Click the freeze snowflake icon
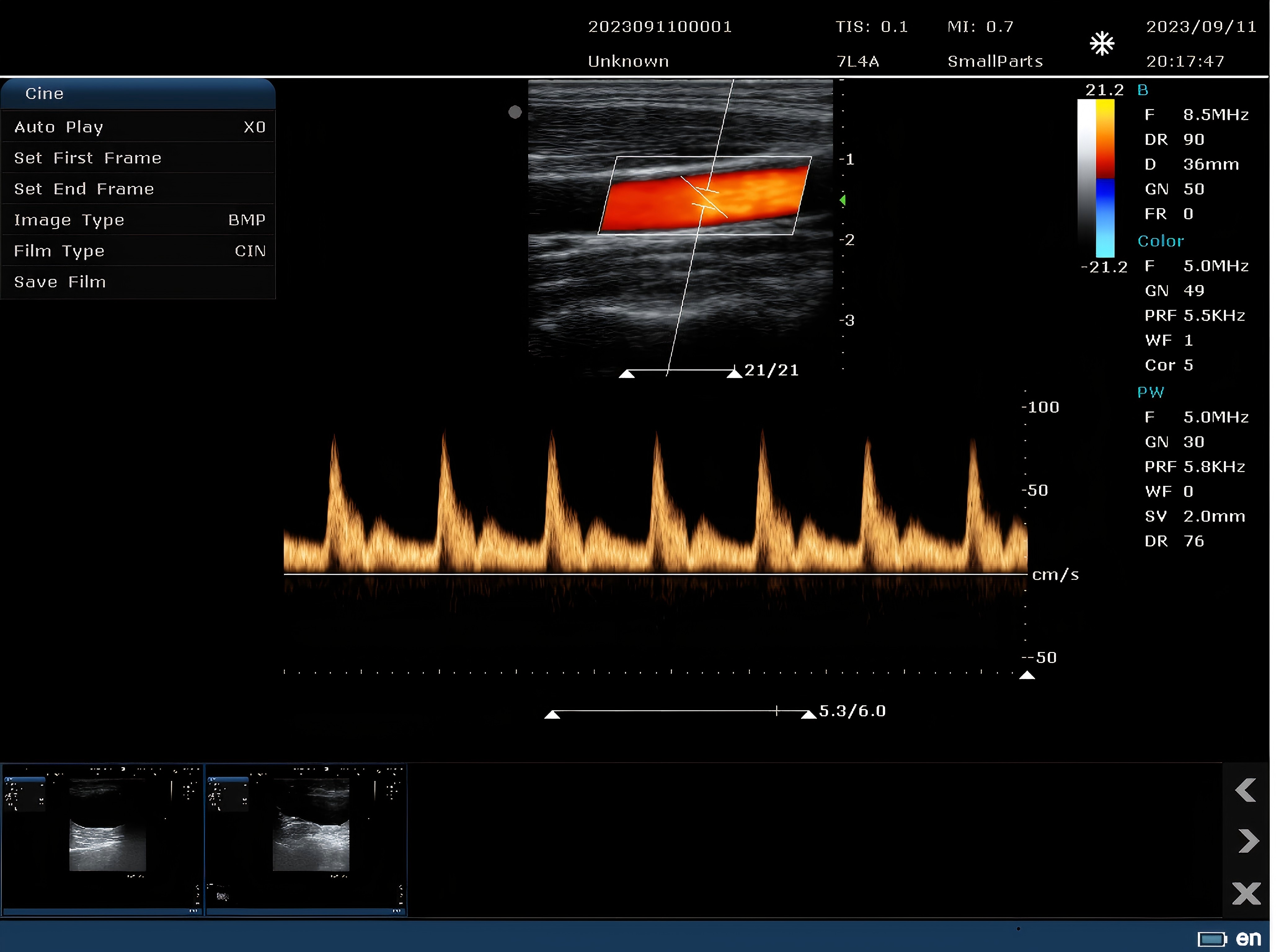This screenshot has height=952, width=1276. click(1101, 44)
